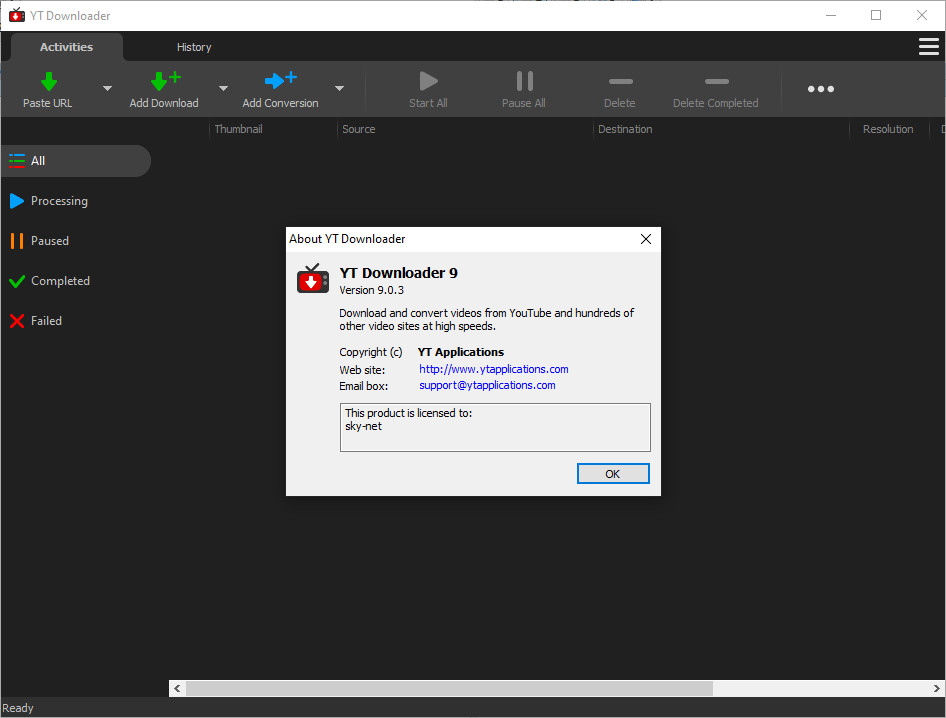Image resolution: width=946 pixels, height=718 pixels.
Task: Click the YT Downloader TV logo in dialog
Action: click(x=313, y=279)
